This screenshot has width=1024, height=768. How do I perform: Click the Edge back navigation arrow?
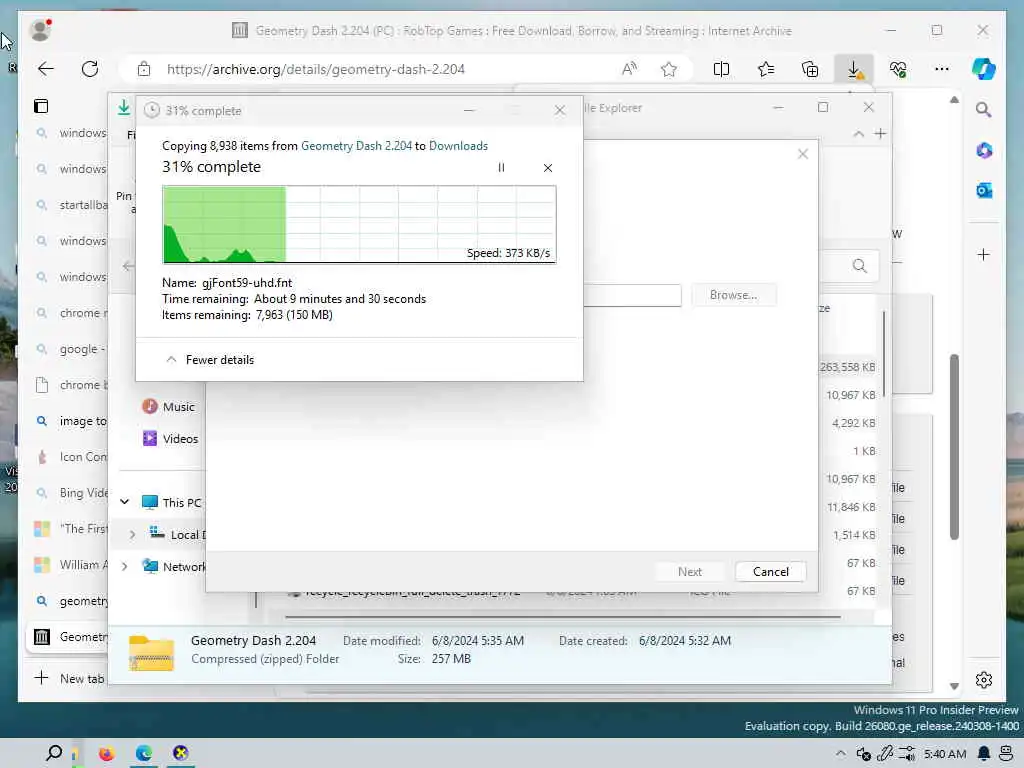pos(46,69)
